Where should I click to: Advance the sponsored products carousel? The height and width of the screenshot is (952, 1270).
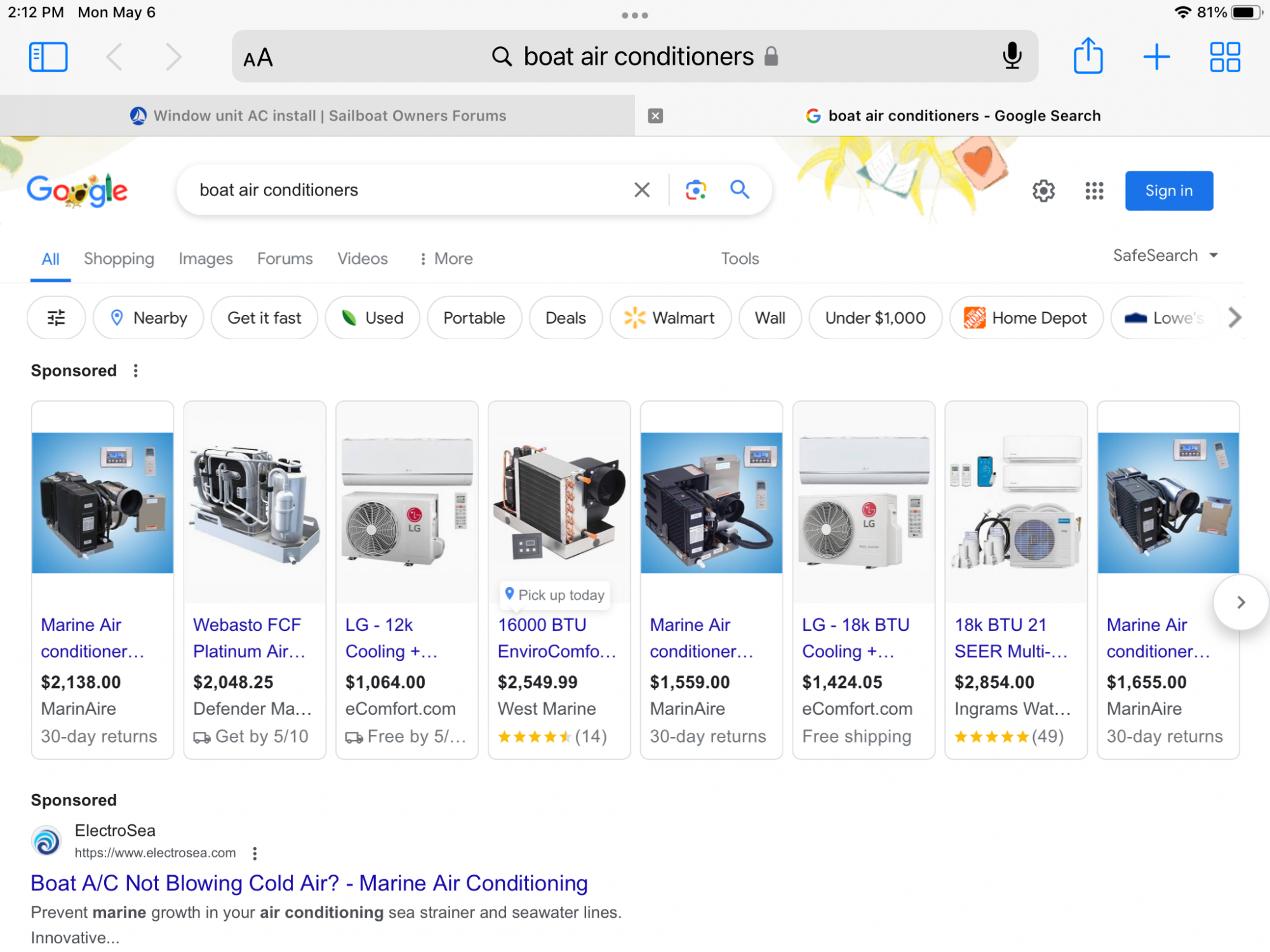coord(1241,602)
